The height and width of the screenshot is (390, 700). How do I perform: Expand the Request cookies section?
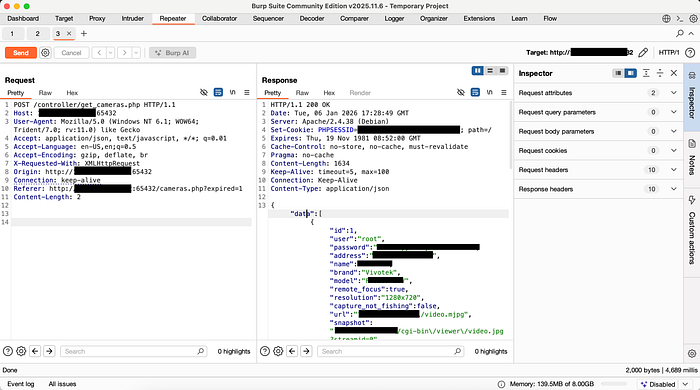[598, 150]
